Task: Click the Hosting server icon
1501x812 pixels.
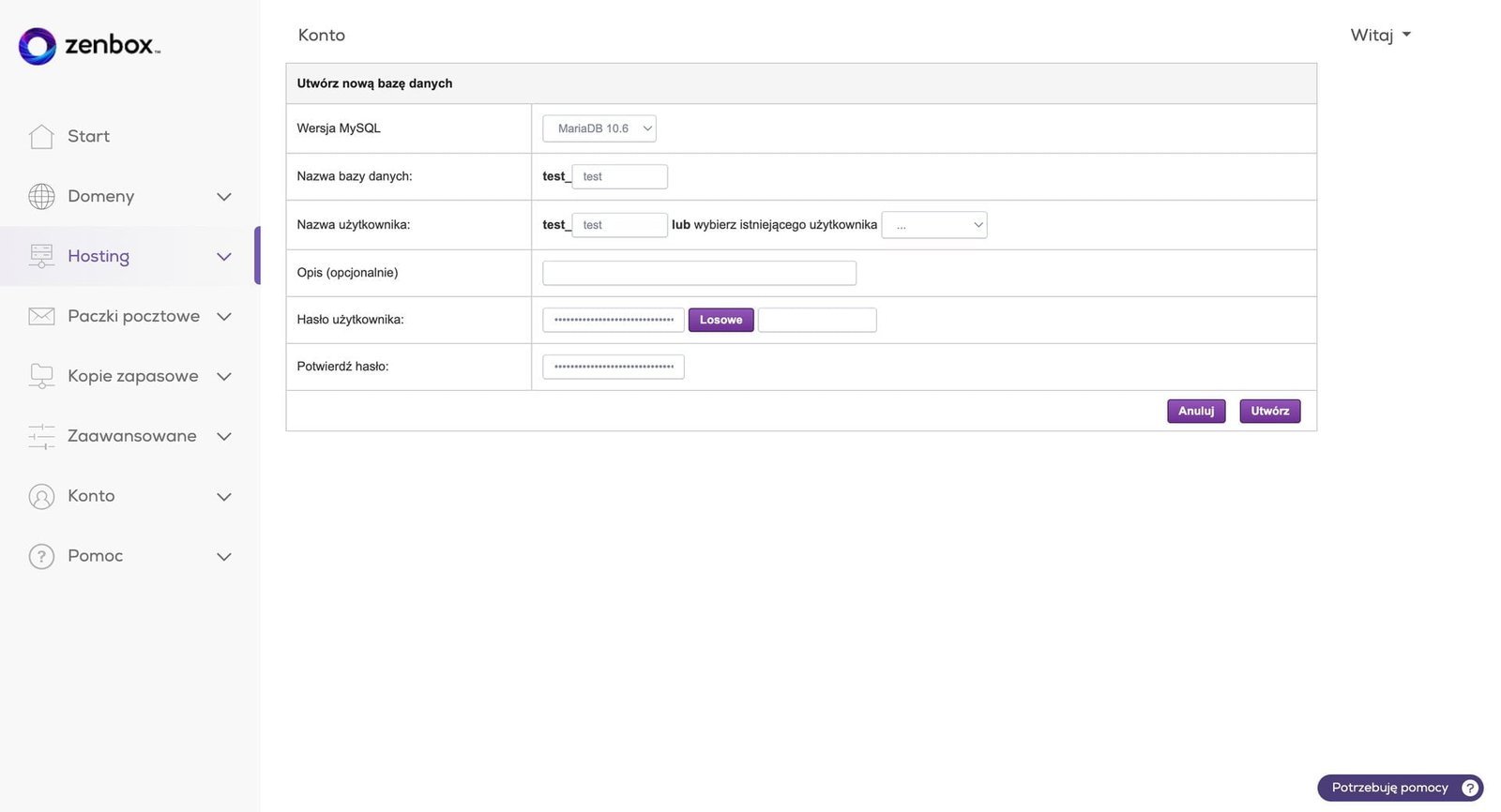Action: point(41,256)
